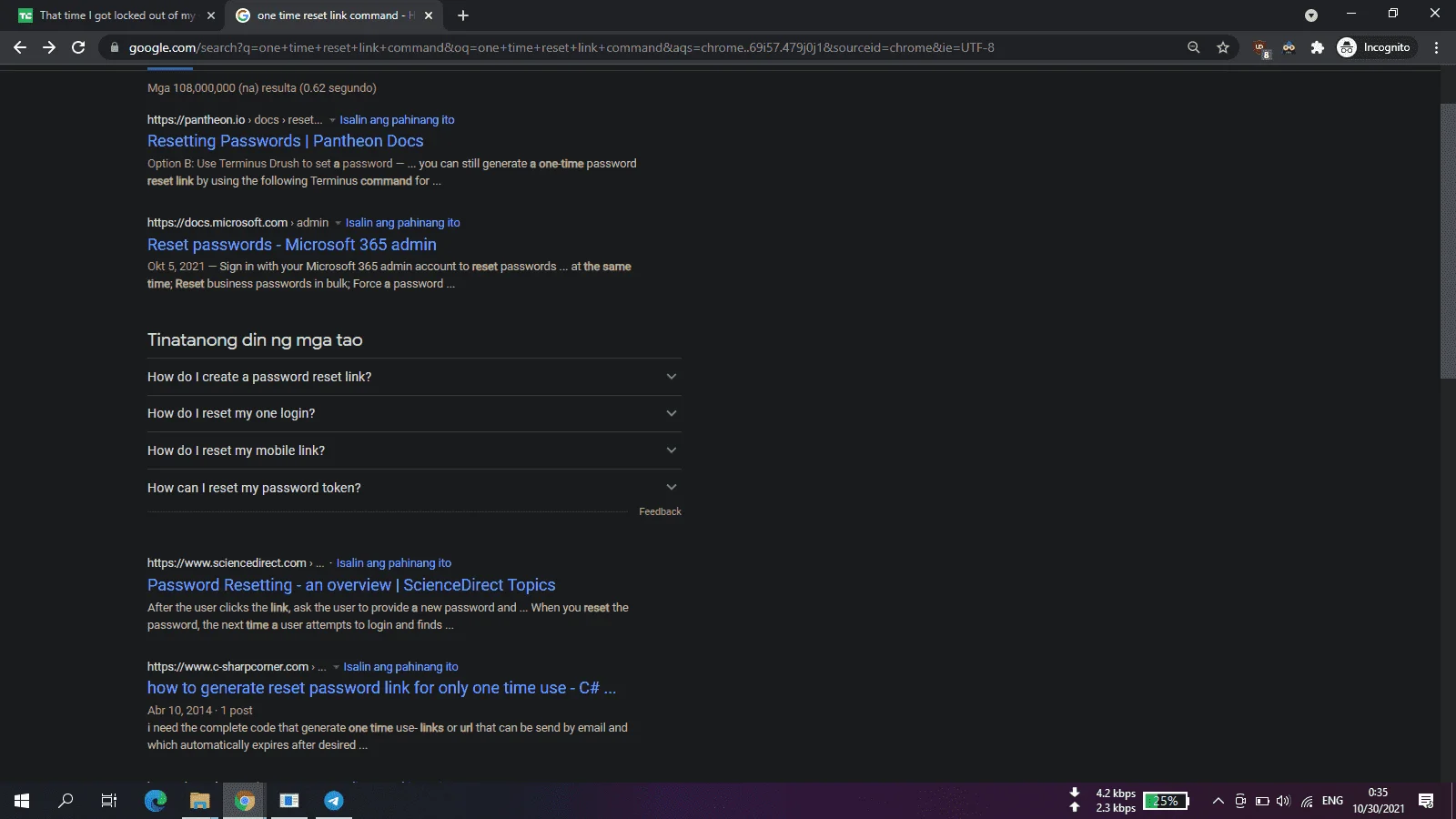1456x819 pixels.
Task: Bookmark this page with the star icon
Action: click(1223, 47)
